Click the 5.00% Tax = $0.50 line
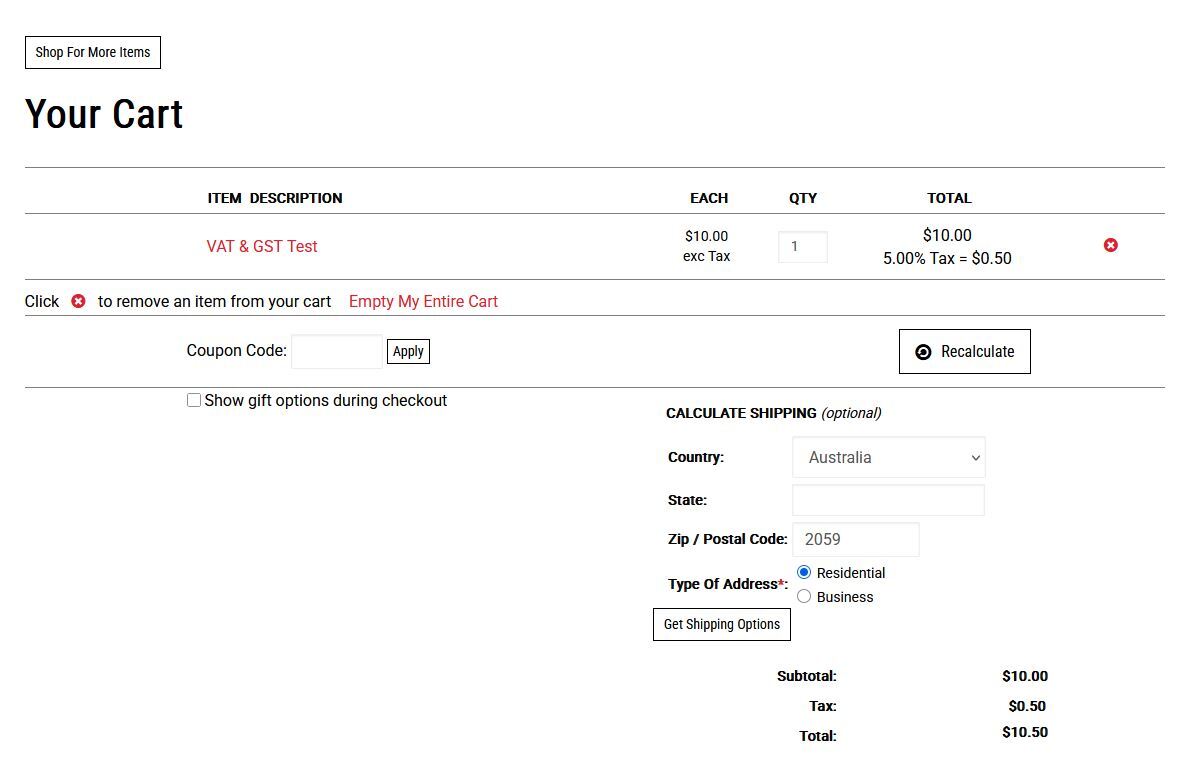Viewport: 1183px width, 761px height. (947, 258)
